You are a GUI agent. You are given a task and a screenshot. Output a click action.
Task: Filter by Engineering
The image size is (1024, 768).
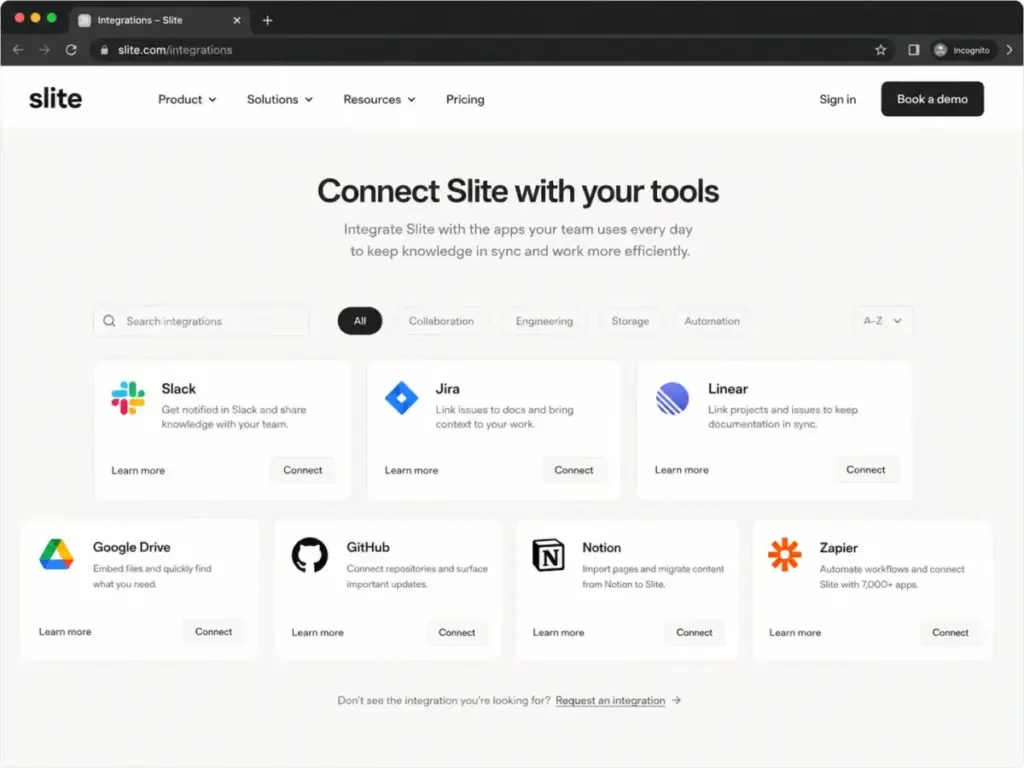544,321
